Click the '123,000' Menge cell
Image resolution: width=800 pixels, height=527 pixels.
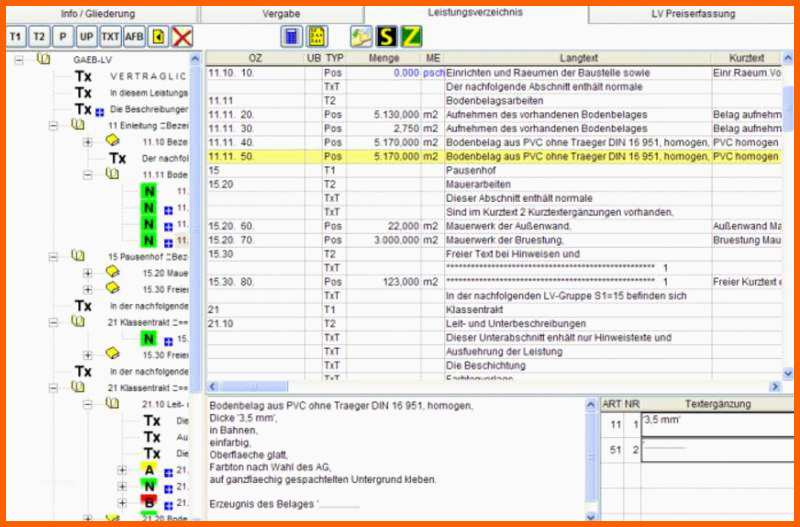point(384,282)
